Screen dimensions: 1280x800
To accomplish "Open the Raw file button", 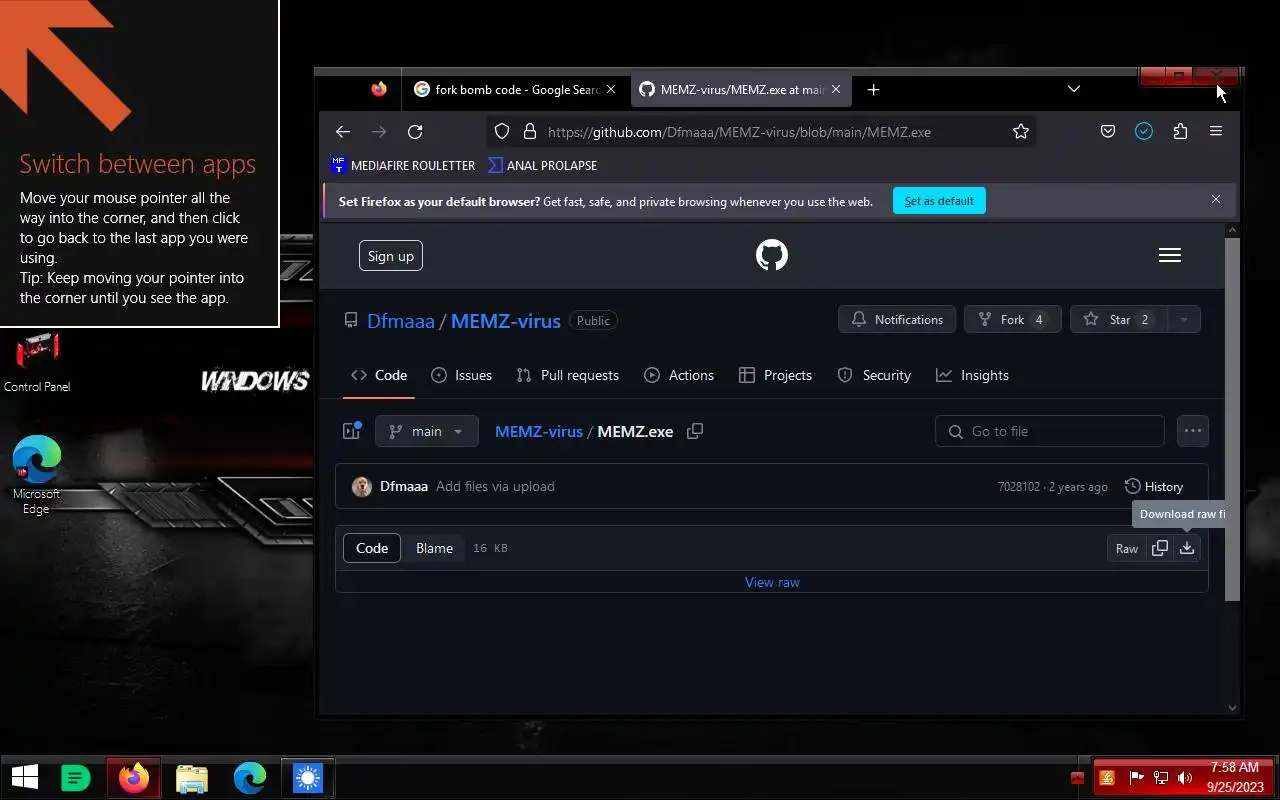I will tap(1127, 548).
